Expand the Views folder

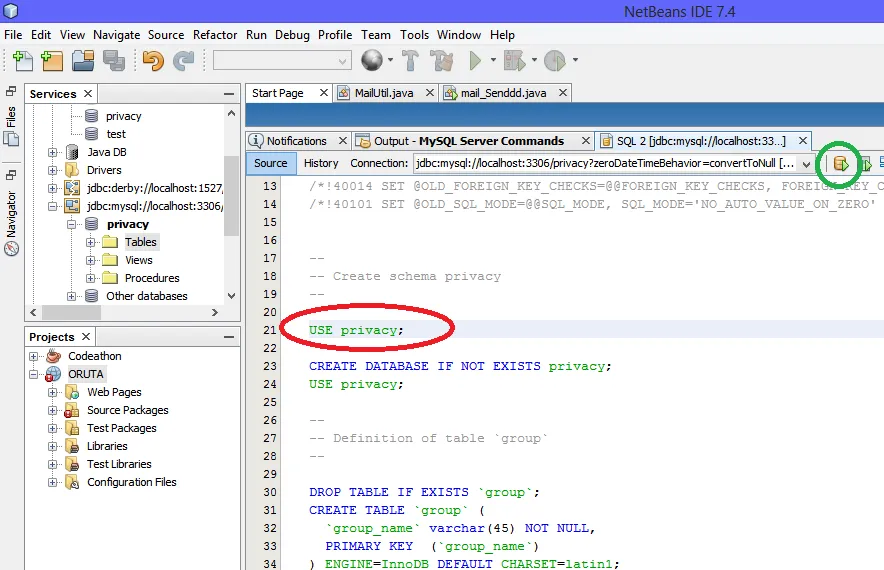(90, 260)
